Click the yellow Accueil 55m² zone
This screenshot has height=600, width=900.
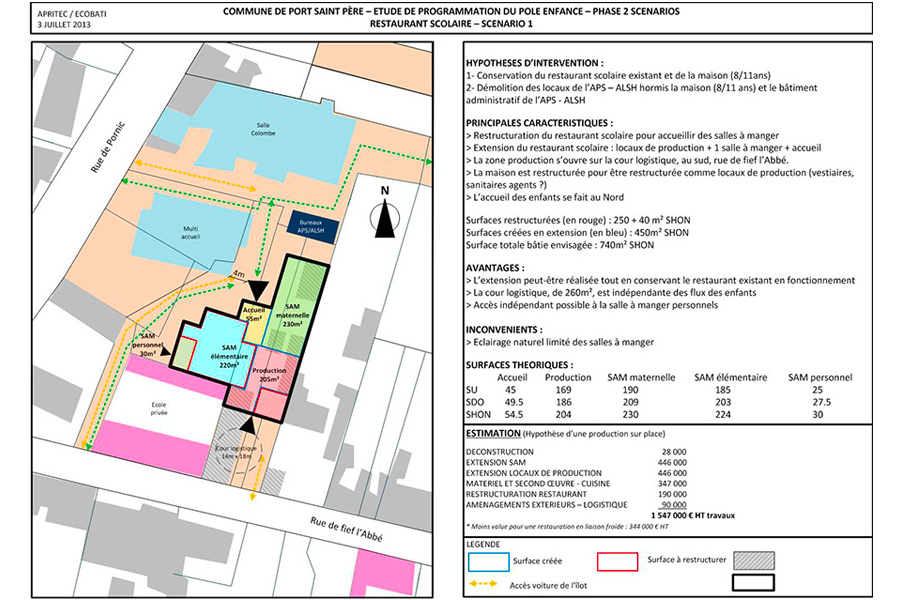point(254,322)
